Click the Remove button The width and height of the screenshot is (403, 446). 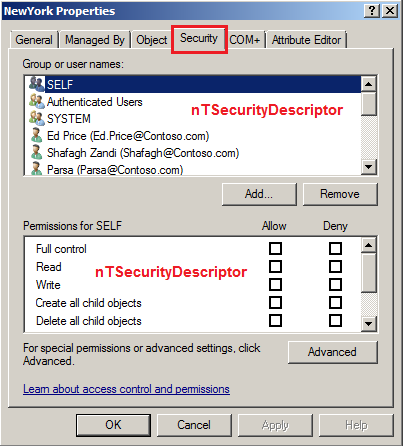pyautogui.click(x=340, y=194)
